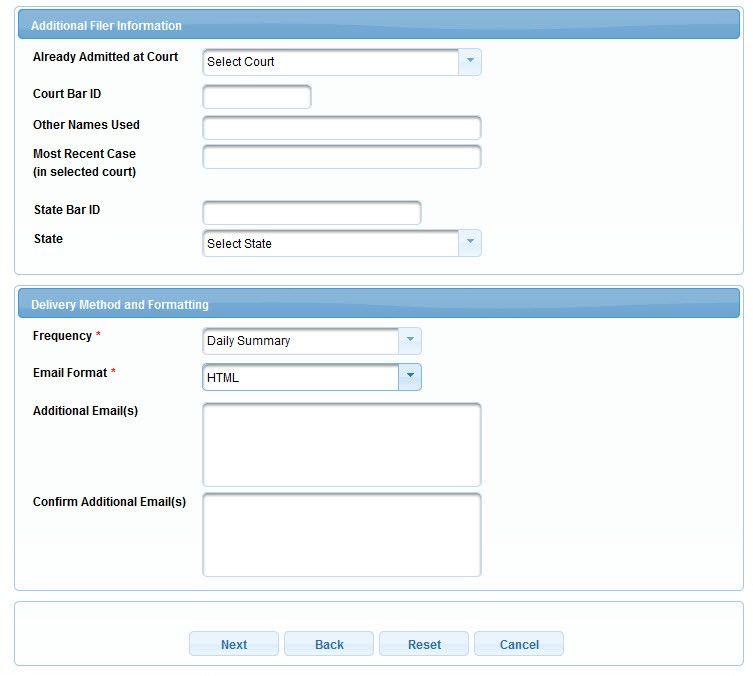Click the Additional Filer Information header
753x676 pixels.
coord(107,25)
